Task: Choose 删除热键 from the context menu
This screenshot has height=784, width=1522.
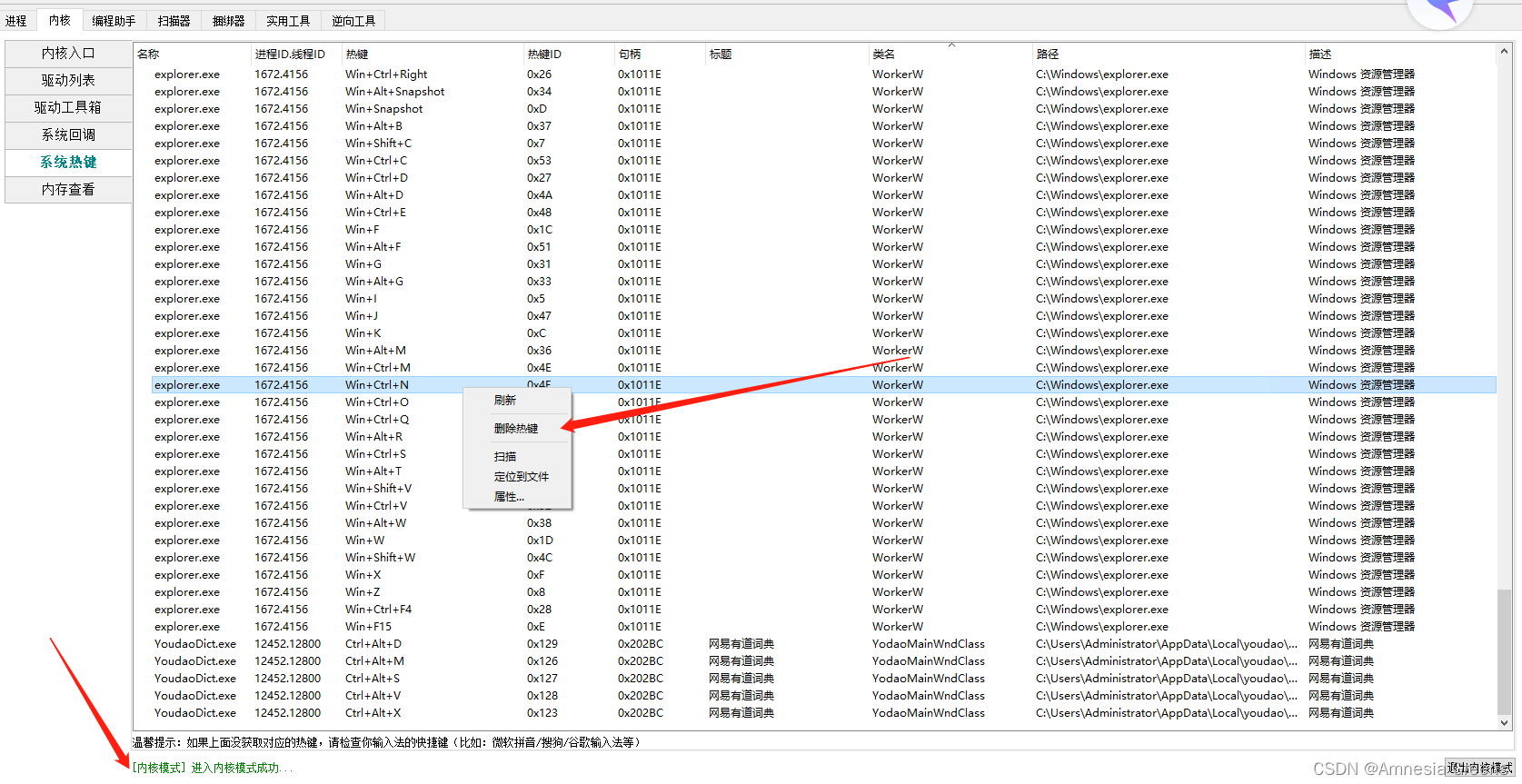Action: click(517, 428)
